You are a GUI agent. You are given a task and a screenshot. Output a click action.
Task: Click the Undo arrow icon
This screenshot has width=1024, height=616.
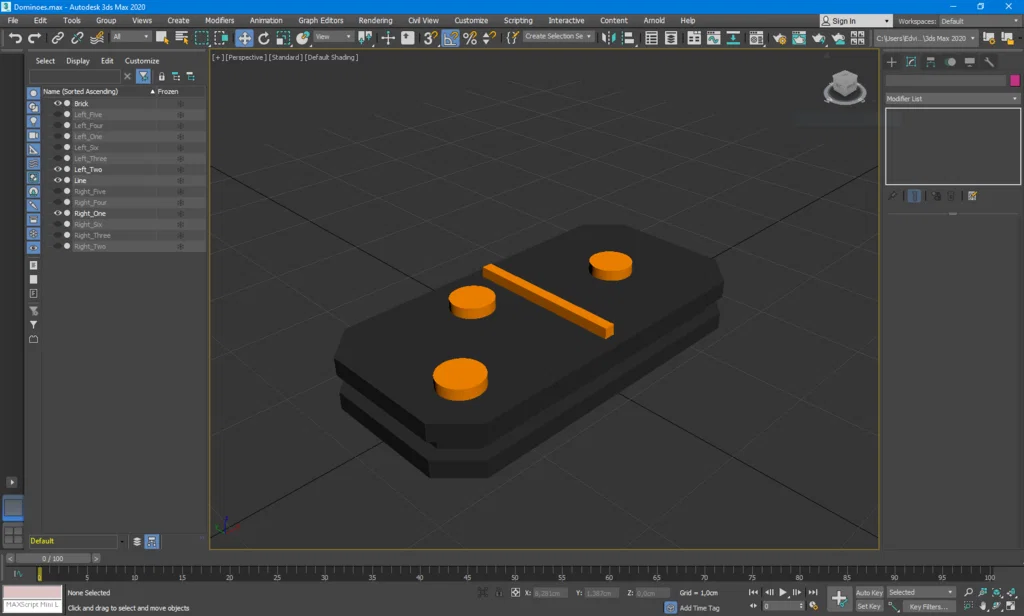[15, 38]
